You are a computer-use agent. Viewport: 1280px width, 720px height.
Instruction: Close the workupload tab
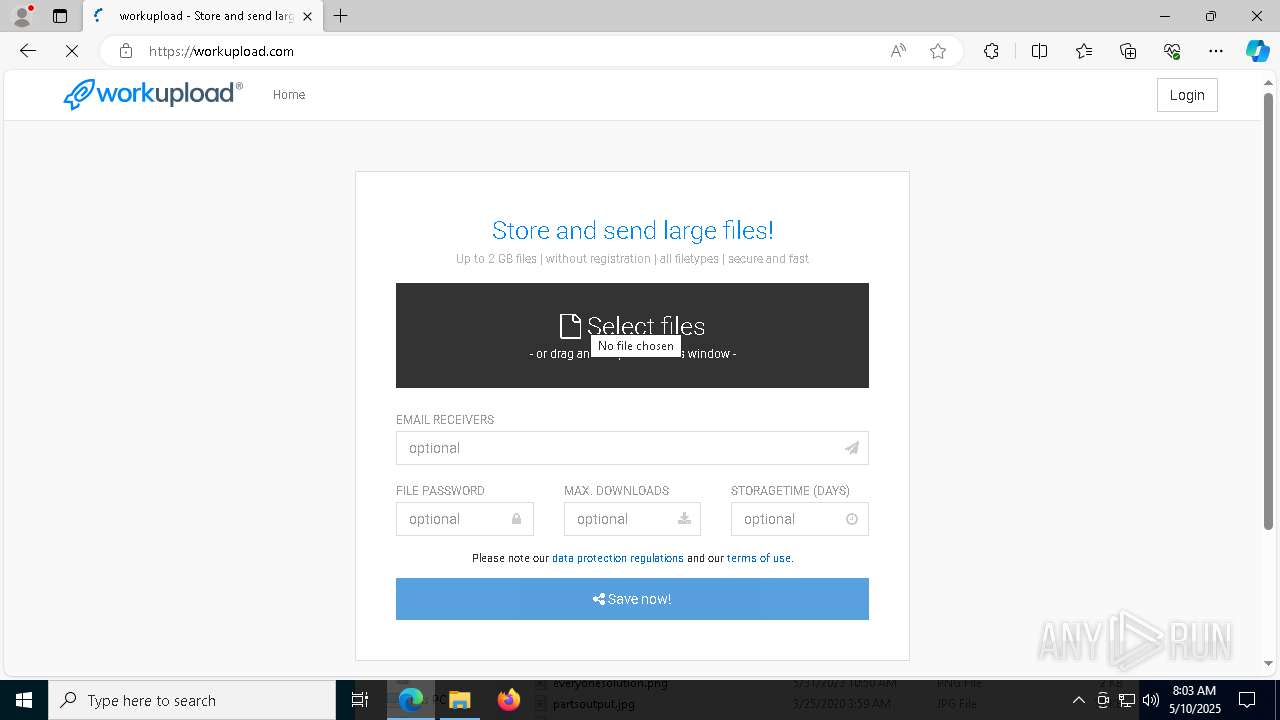tap(307, 16)
